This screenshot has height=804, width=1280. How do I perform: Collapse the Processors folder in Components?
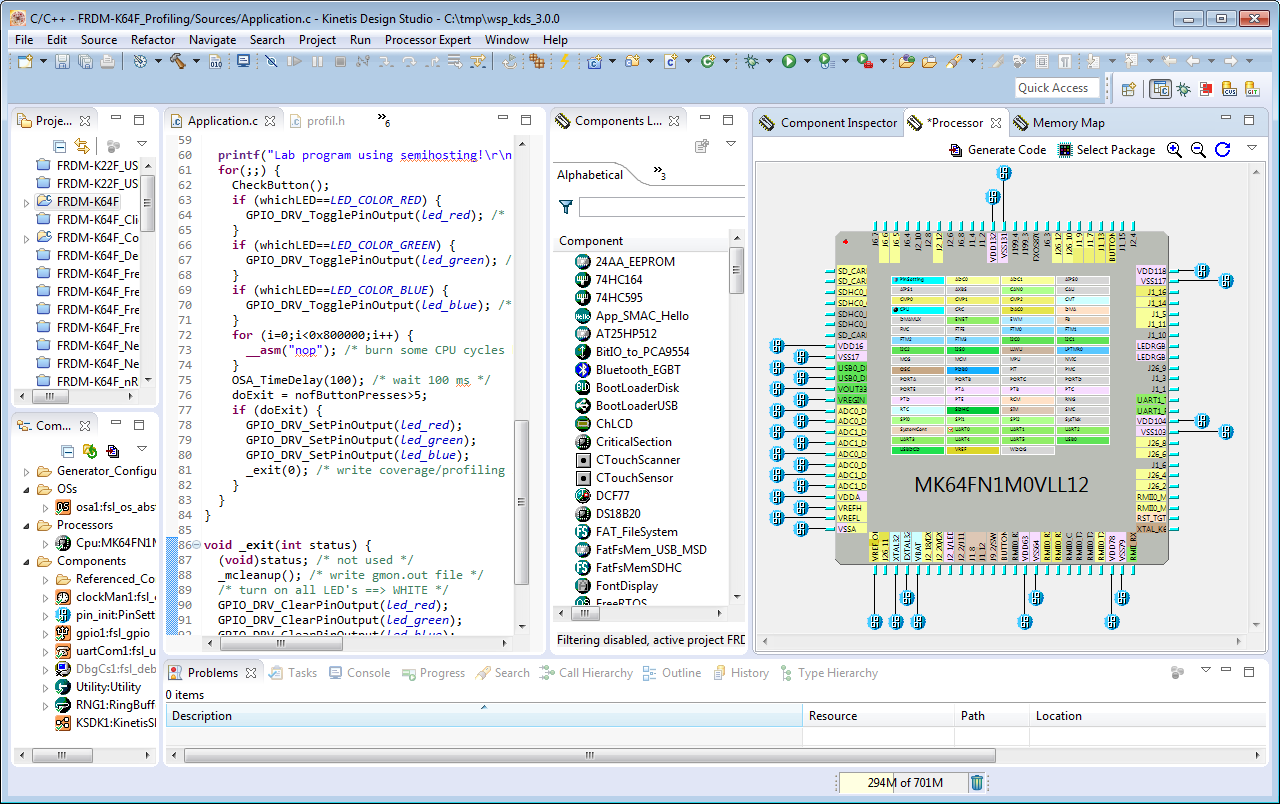[28, 525]
